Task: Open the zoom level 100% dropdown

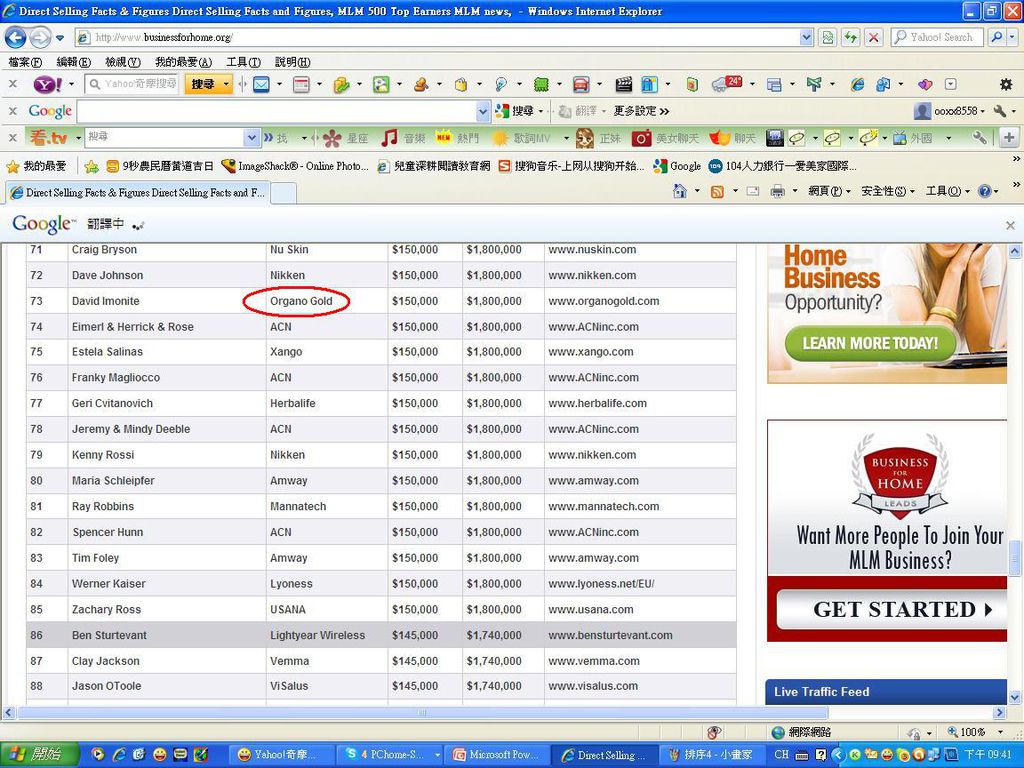Action: (1000, 732)
